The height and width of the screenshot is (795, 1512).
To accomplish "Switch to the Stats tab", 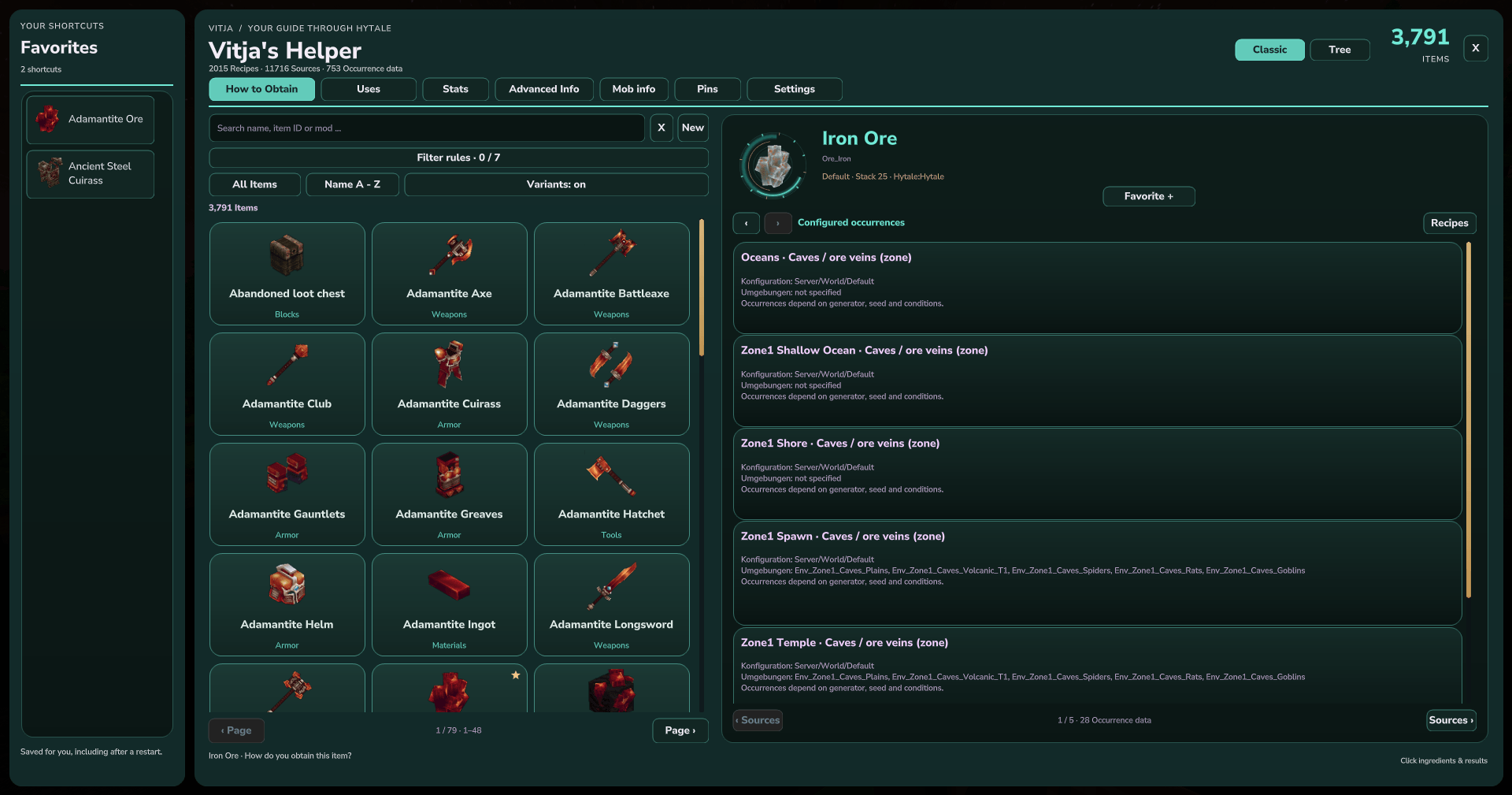I will pos(455,89).
